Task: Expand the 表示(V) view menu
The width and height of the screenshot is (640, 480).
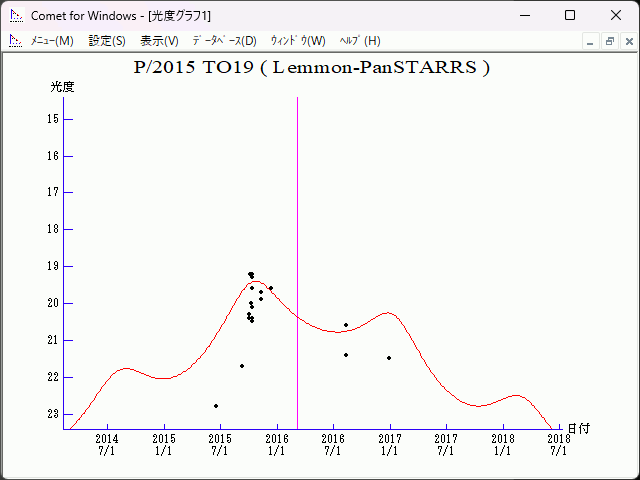Action: coord(159,41)
